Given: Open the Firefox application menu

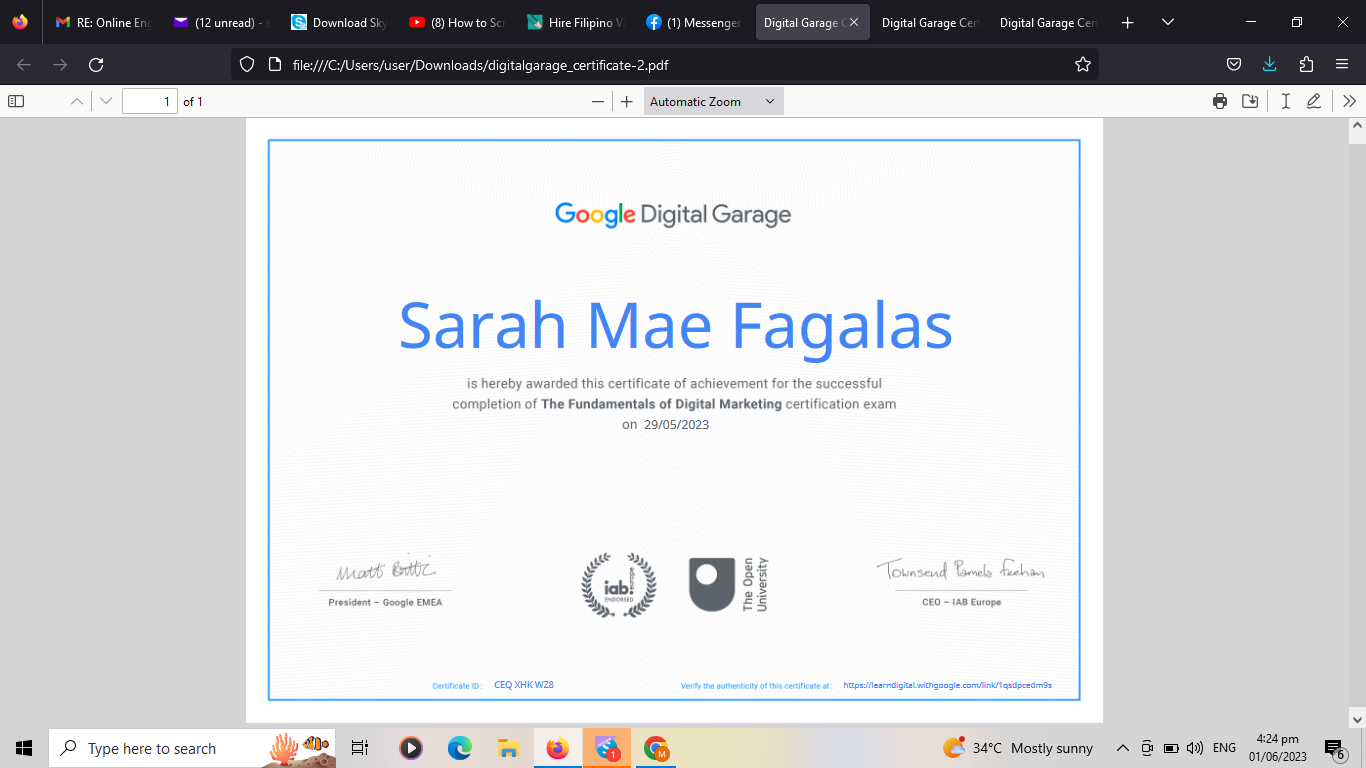Looking at the screenshot, I should [x=1341, y=64].
